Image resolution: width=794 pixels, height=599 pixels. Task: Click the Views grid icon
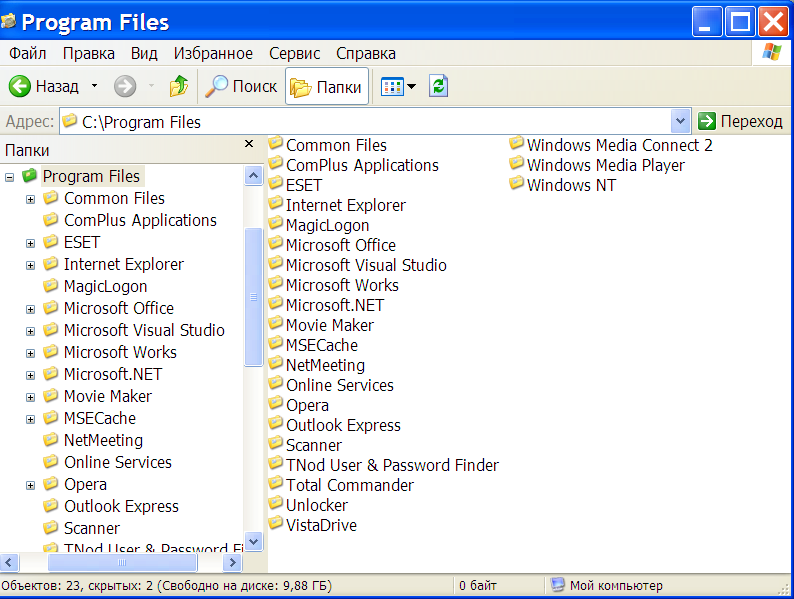(x=392, y=87)
